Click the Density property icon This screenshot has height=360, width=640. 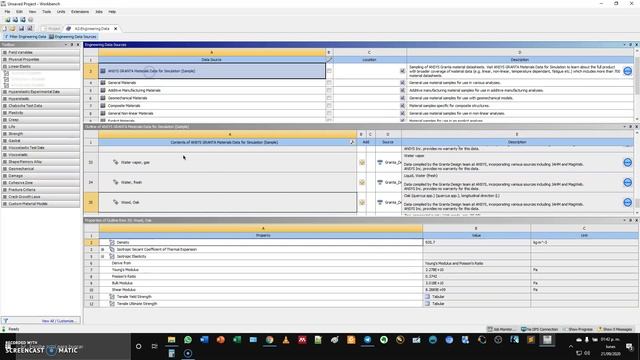pyautogui.click(x=112, y=242)
